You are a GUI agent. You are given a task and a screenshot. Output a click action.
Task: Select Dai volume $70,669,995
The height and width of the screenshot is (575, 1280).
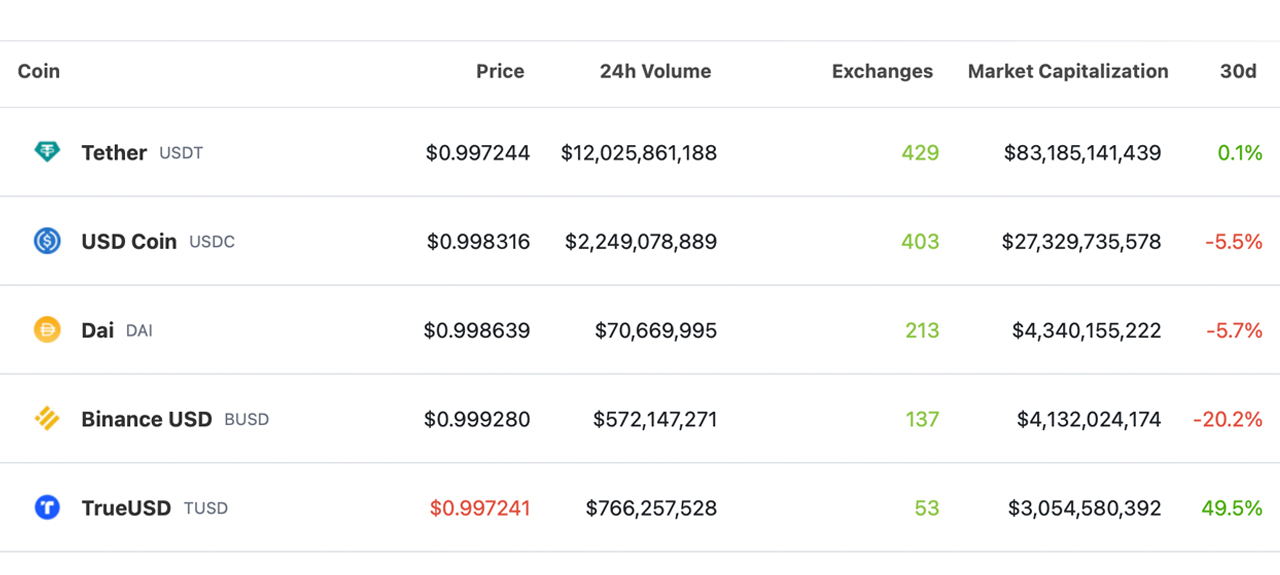click(656, 330)
